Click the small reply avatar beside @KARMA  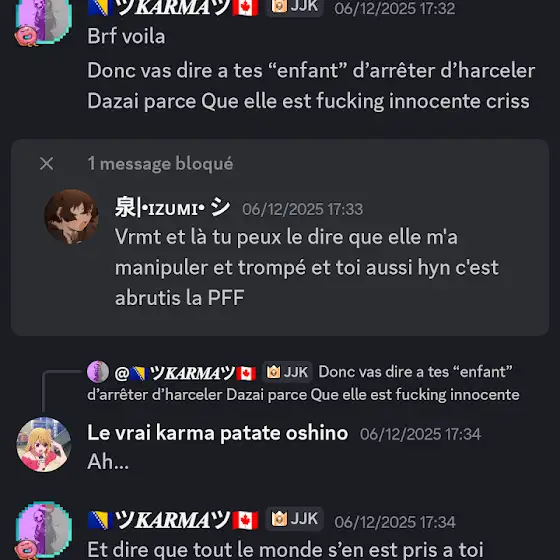(98, 372)
